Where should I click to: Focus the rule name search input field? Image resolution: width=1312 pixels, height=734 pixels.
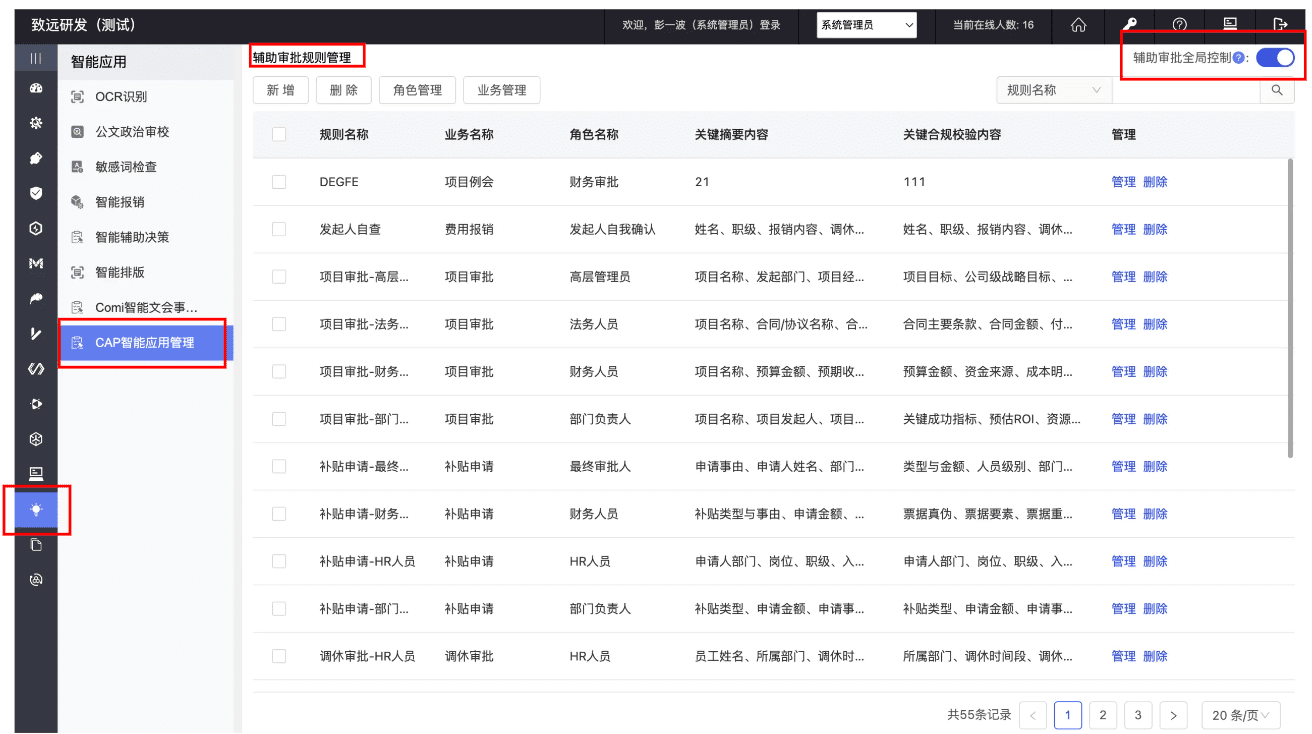(x=1186, y=90)
